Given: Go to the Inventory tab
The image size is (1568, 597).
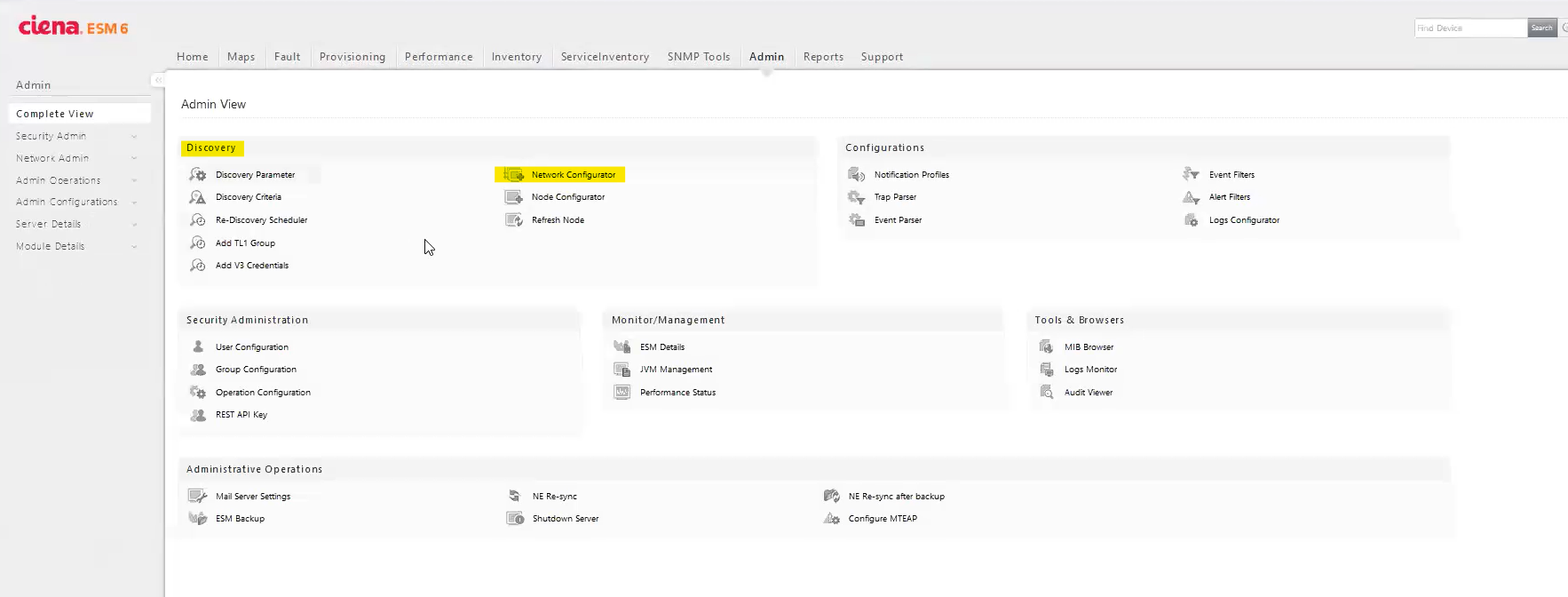Looking at the screenshot, I should coord(517,57).
